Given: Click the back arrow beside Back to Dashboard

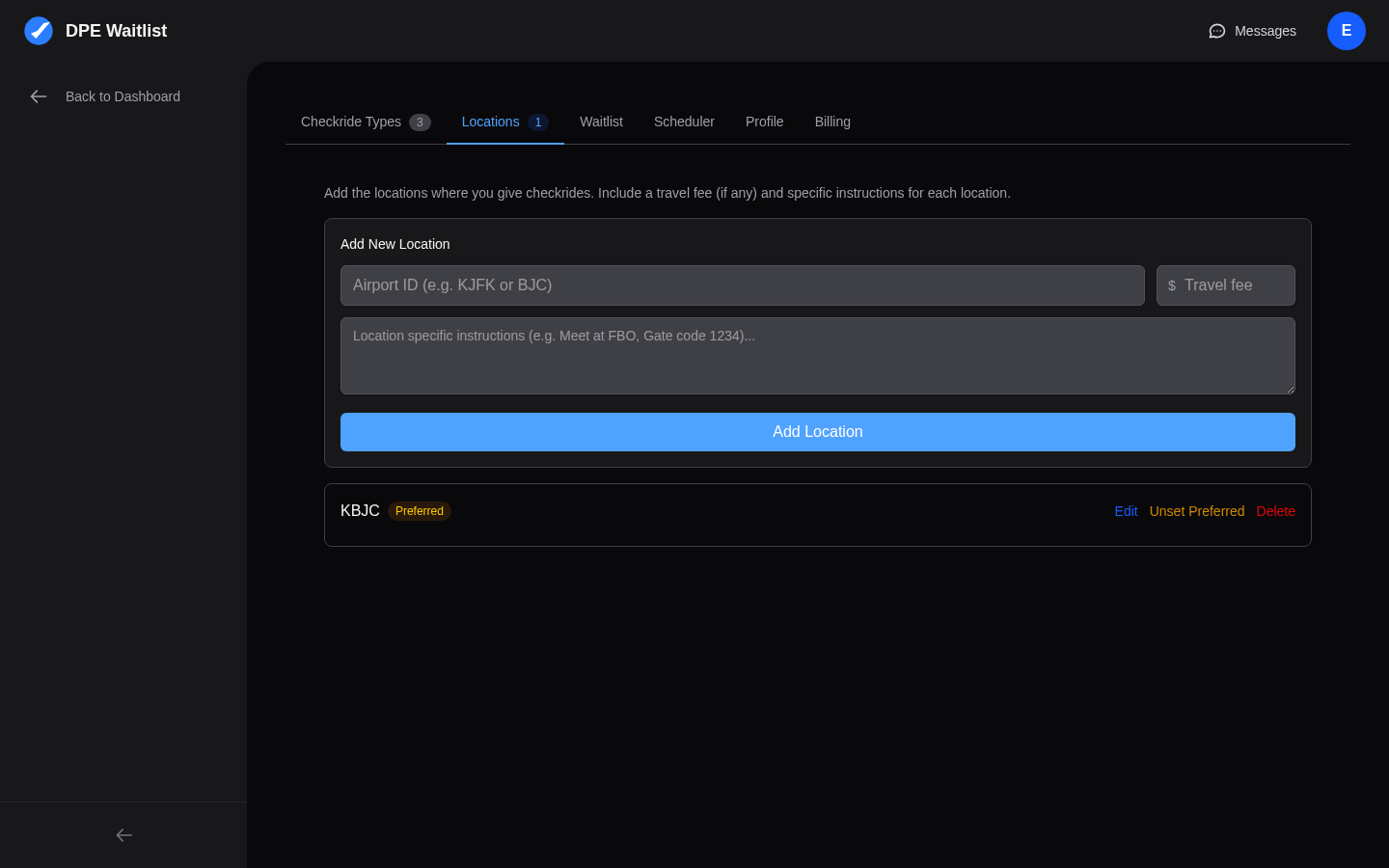Looking at the screenshot, I should point(38,96).
